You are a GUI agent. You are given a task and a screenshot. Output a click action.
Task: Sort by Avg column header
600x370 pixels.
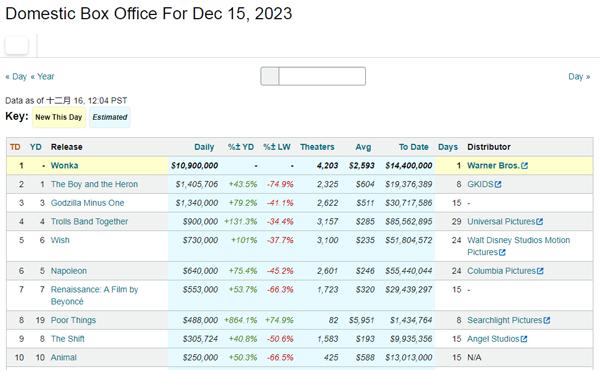363,147
